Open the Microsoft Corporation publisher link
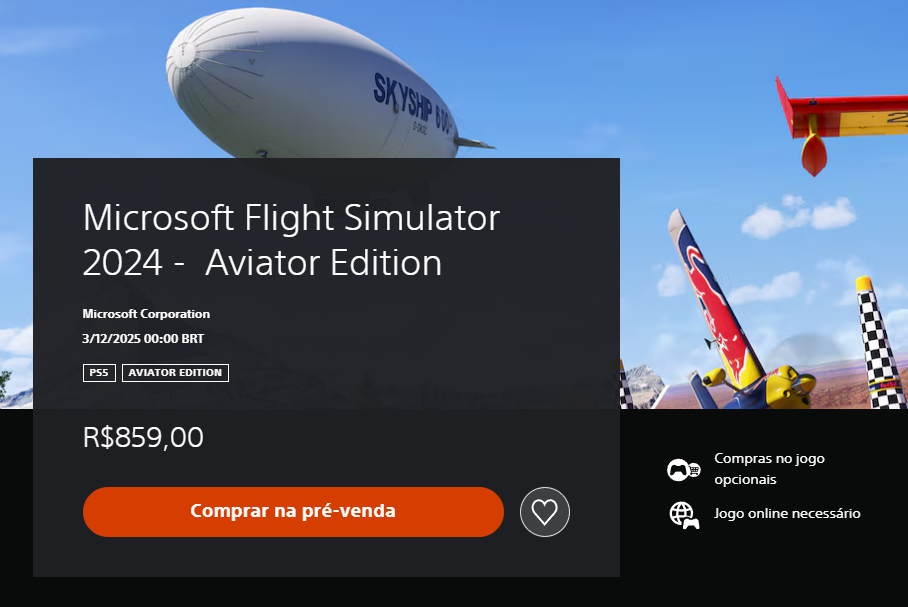Image resolution: width=908 pixels, height=607 pixels. 146,314
